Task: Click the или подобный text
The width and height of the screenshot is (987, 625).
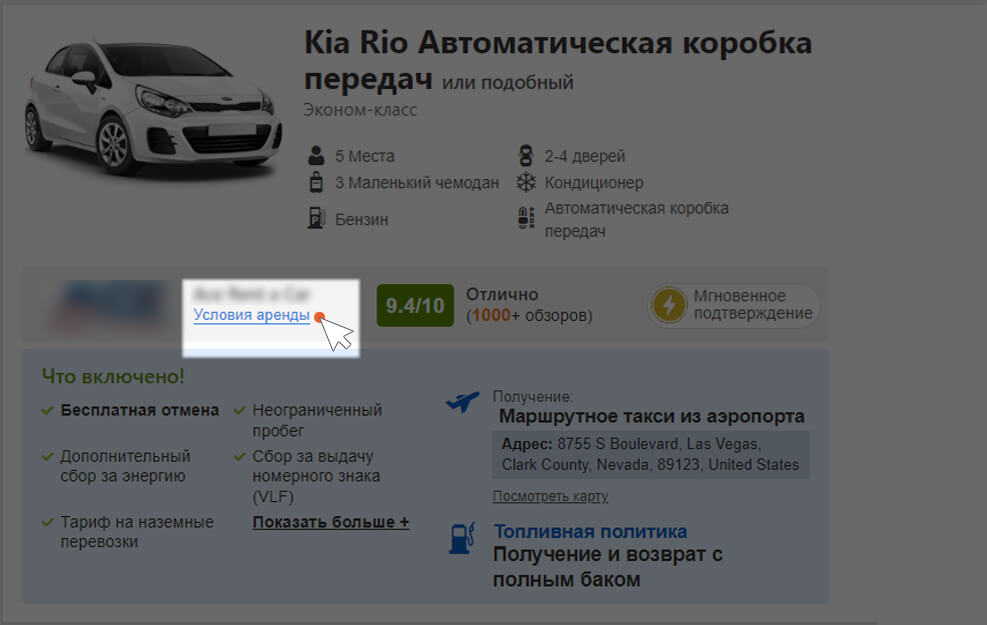Action: [508, 82]
